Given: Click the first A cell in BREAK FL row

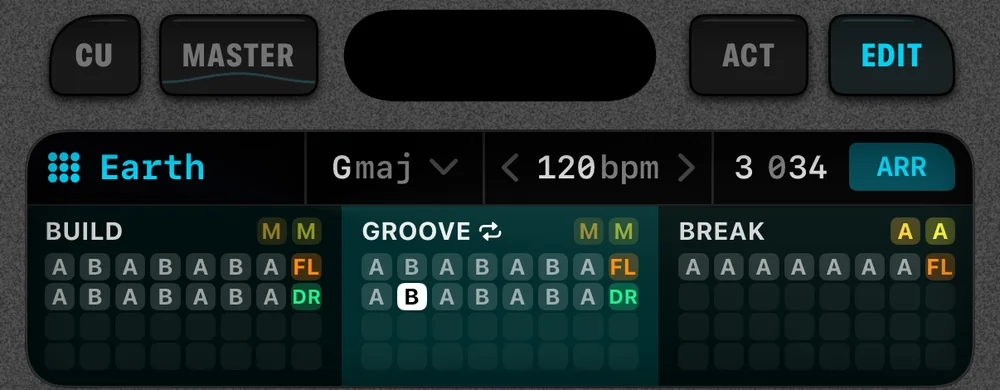Looking at the screenshot, I should [x=693, y=267].
